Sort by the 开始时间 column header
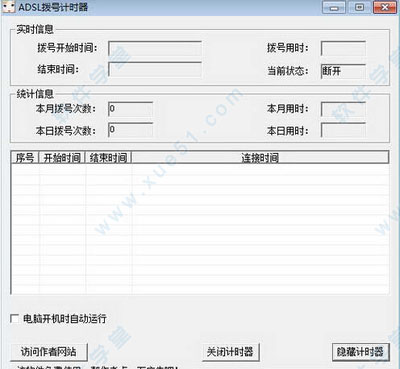 pyautogui.click(x=62, y=157)
